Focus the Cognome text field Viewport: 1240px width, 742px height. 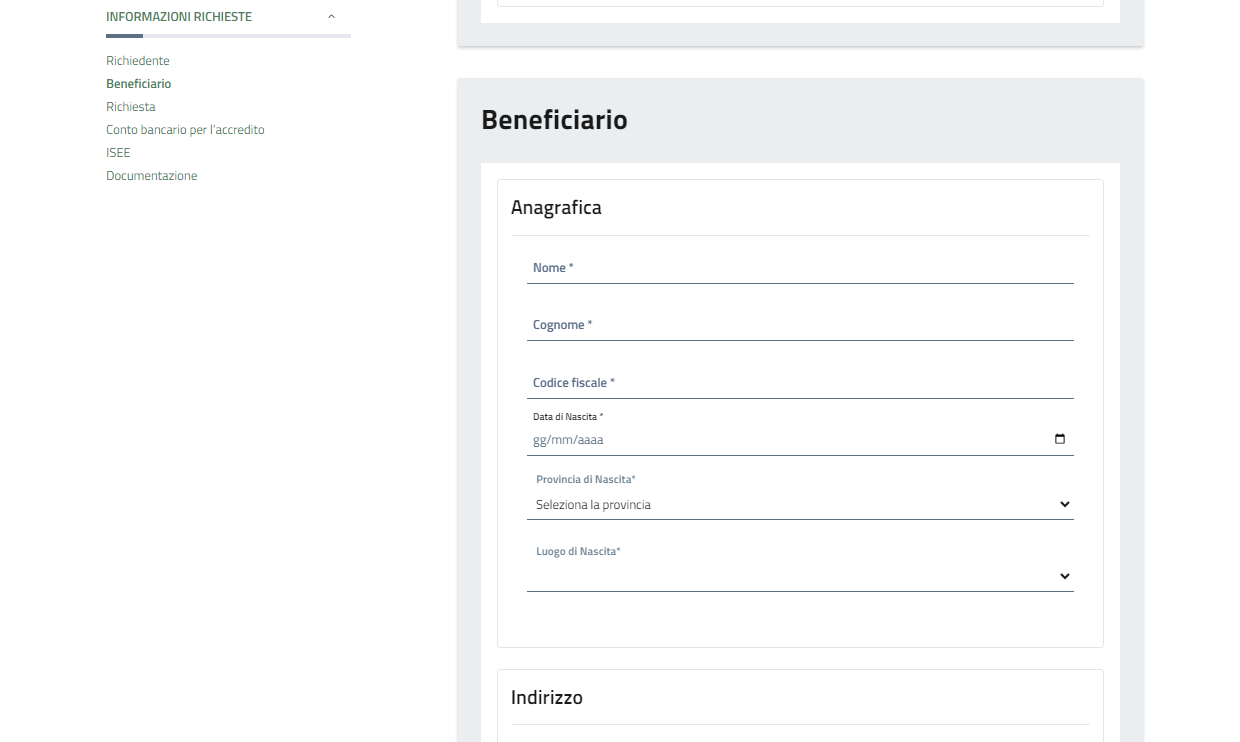click(x=800, y=325)
